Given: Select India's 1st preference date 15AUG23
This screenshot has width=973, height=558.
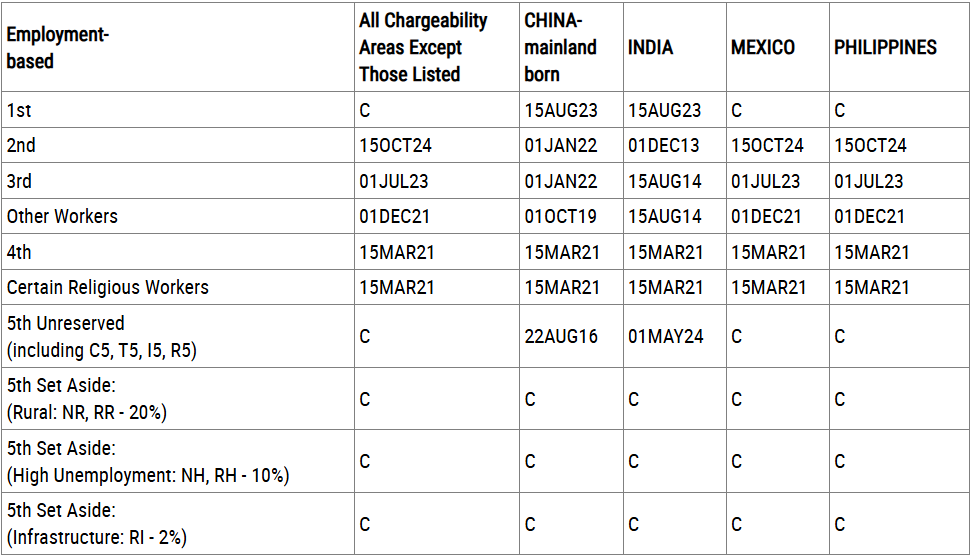Looking at the screenshot, I should pos(664,111).
